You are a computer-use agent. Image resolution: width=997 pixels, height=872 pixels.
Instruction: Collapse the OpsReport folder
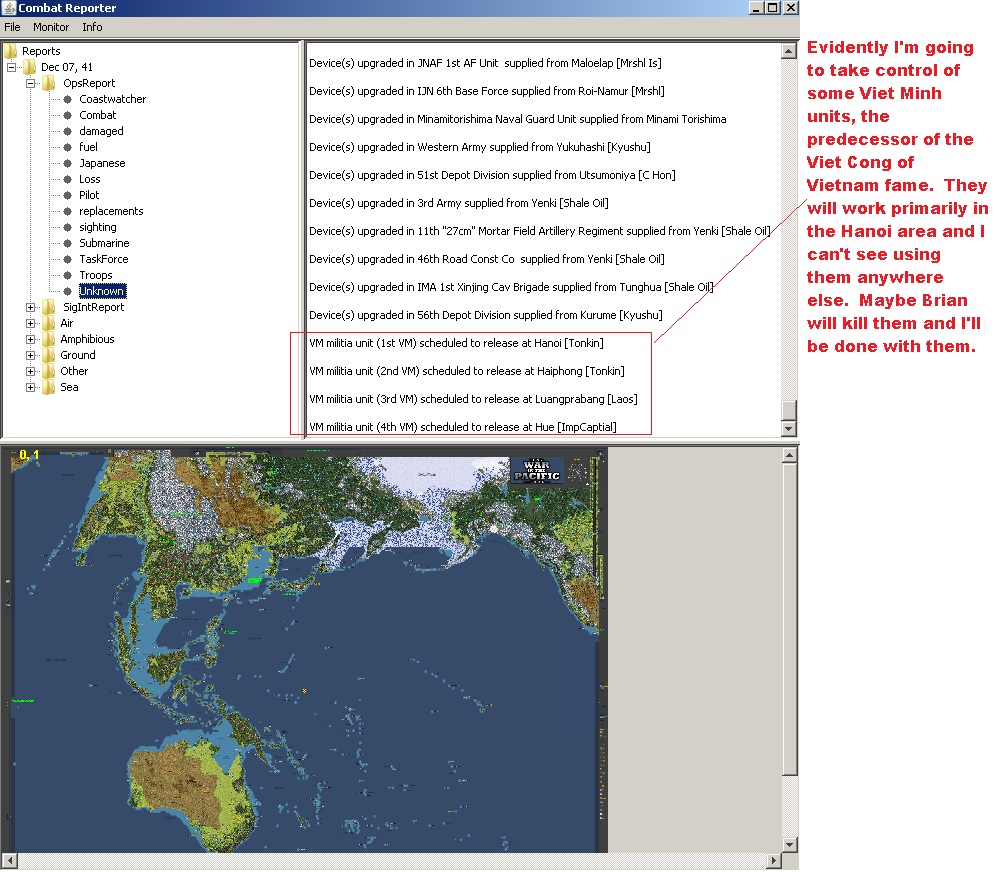click(x=30, y=83)
